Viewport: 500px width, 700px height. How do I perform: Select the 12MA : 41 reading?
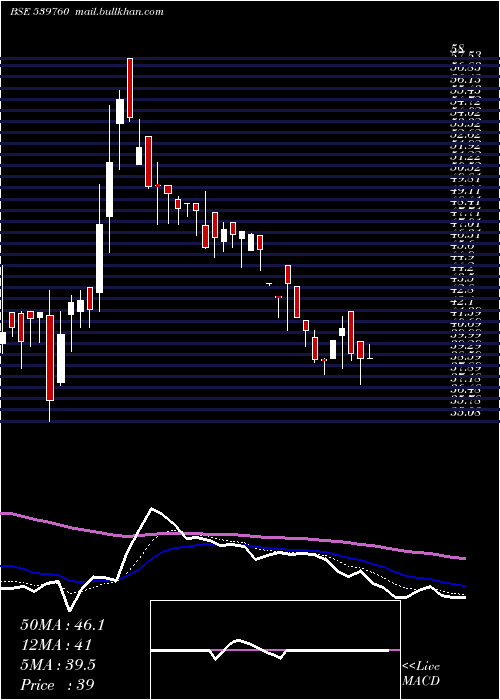[56, 645]
